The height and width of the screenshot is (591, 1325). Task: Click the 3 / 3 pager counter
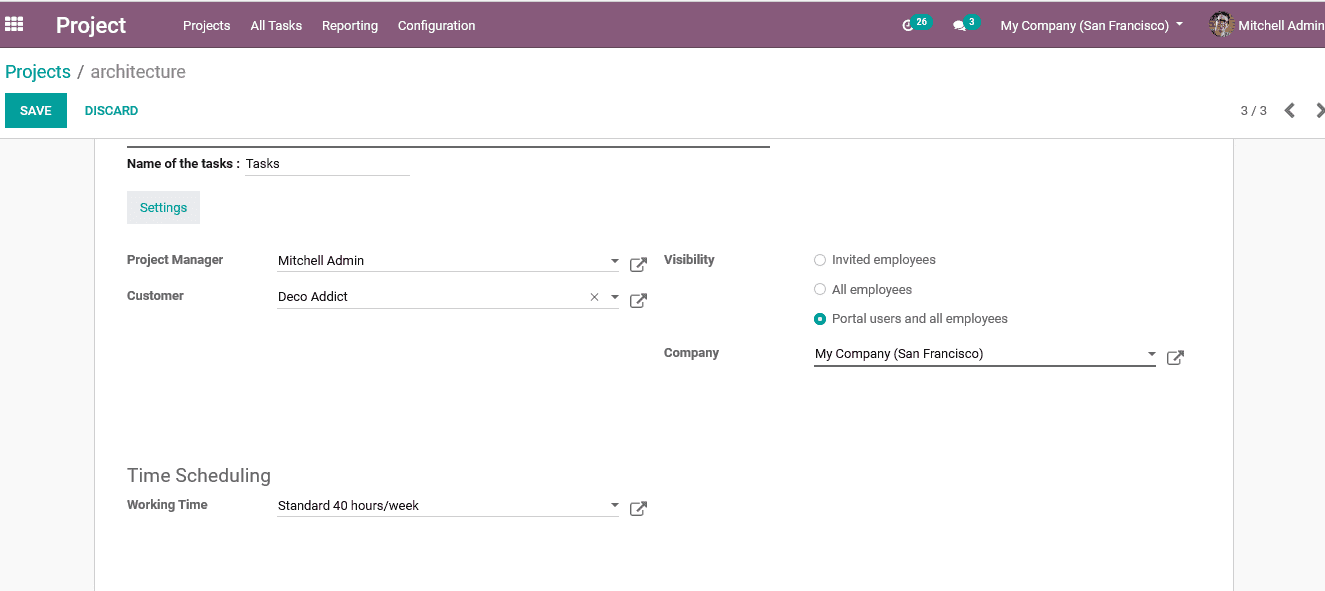click(x=1254, y=110)
